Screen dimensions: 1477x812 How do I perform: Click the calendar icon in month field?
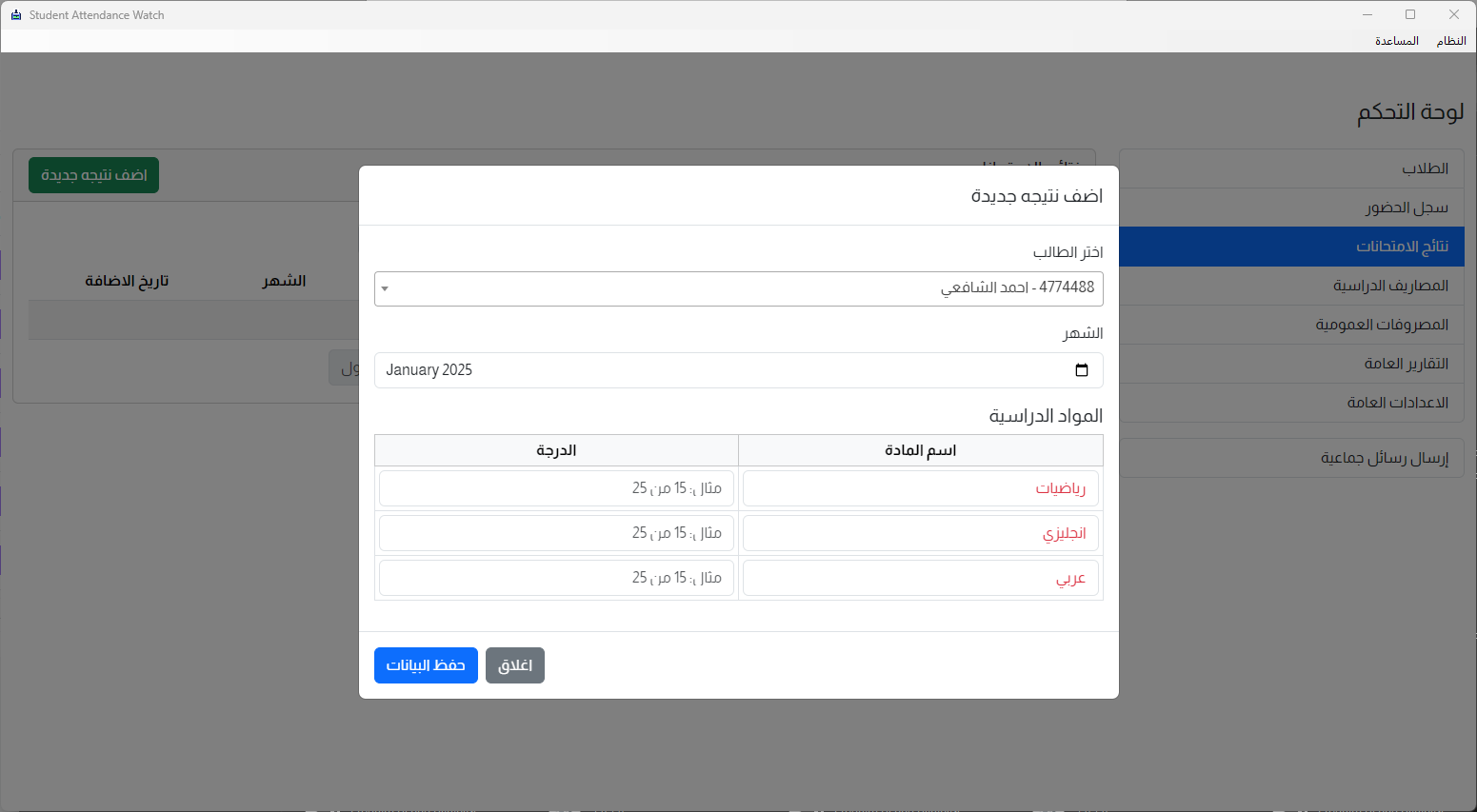coord(1081,370)
